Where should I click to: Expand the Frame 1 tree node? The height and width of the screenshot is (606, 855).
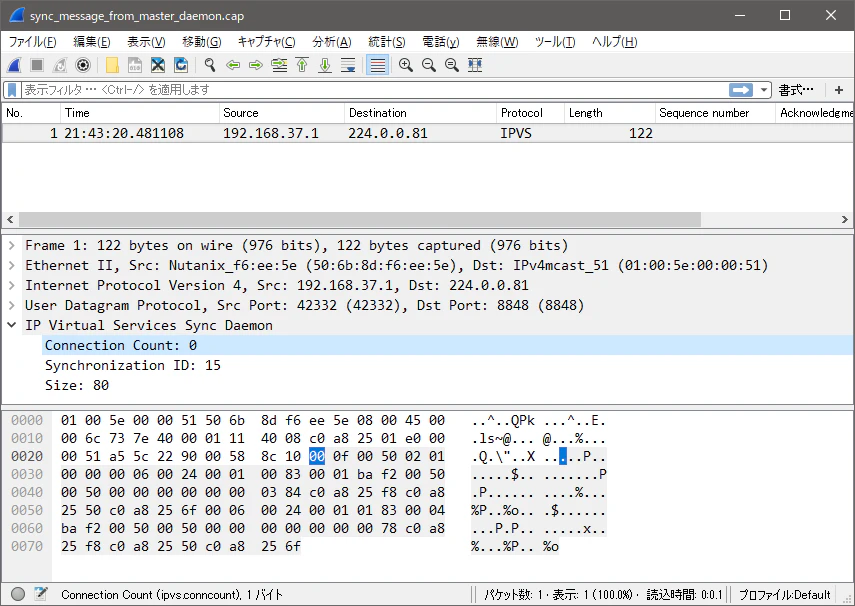coord(11,245)
